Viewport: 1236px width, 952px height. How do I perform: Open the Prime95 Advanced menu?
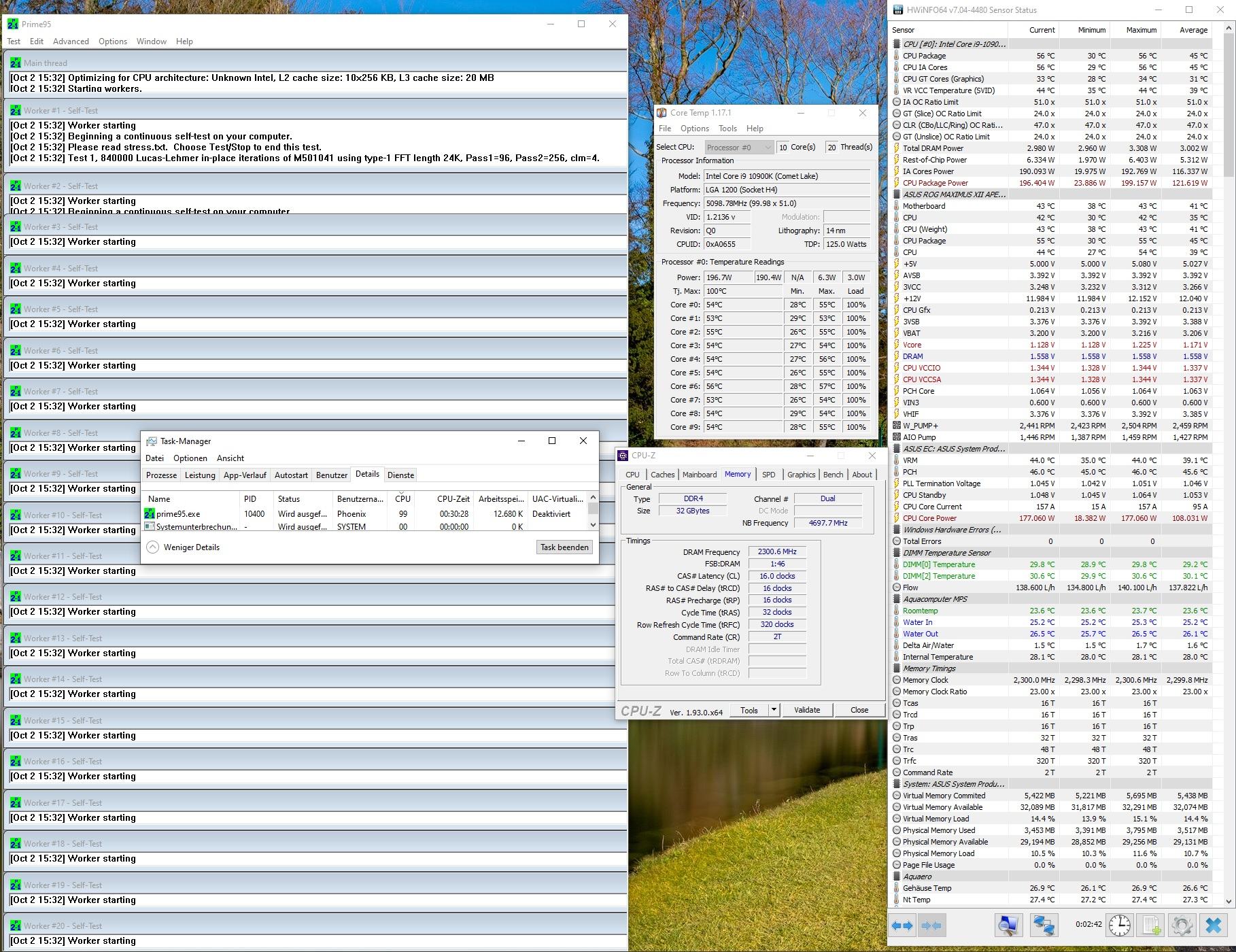[71, 41]
